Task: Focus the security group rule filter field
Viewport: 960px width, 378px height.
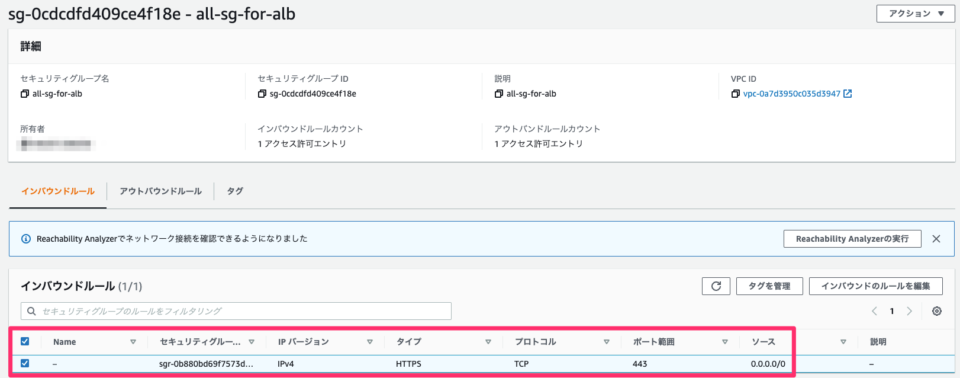Action: coord(236,311)
